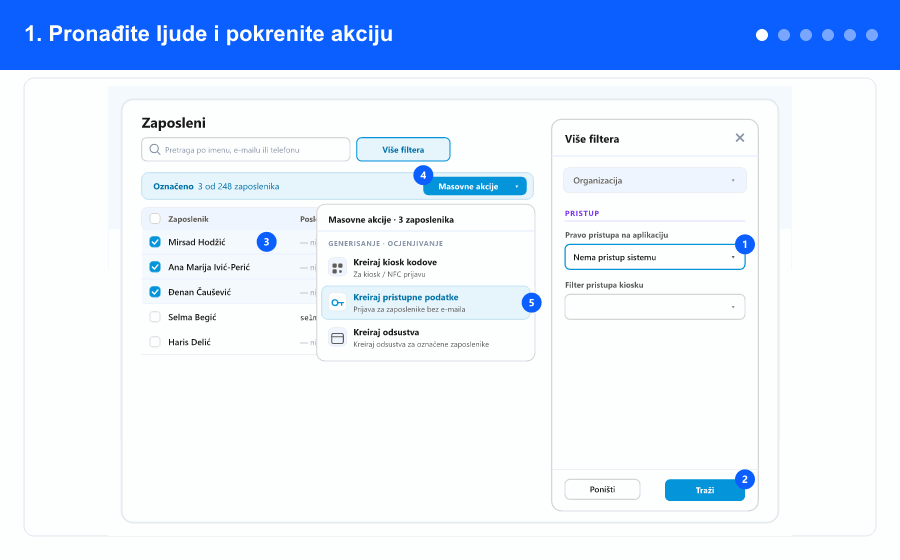The image size is (900, 560).
Task: Focus the Pretraga po imenu search field
Action: tap(246, 150)
